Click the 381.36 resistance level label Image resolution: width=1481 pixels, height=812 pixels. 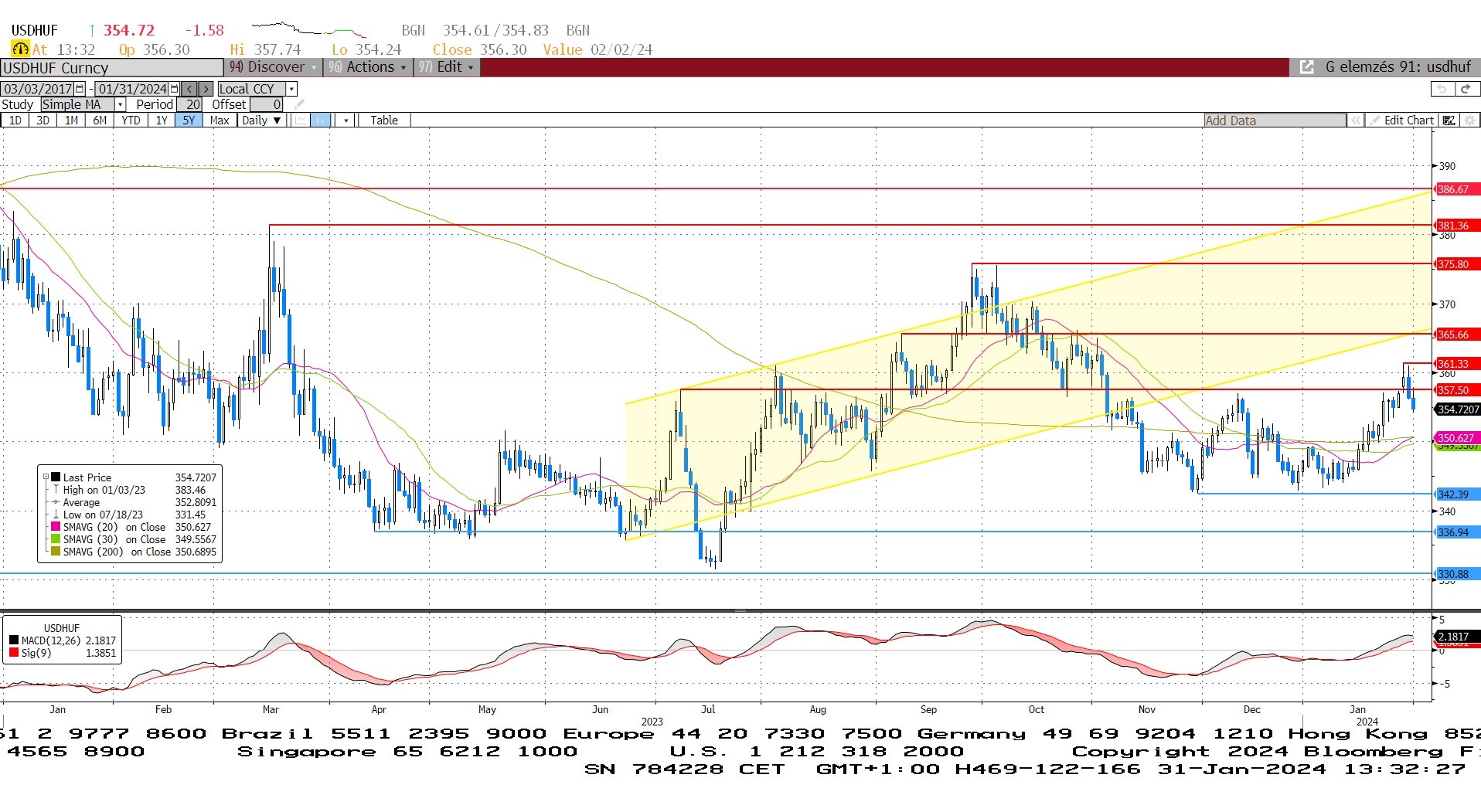(x=1457, y=226)
